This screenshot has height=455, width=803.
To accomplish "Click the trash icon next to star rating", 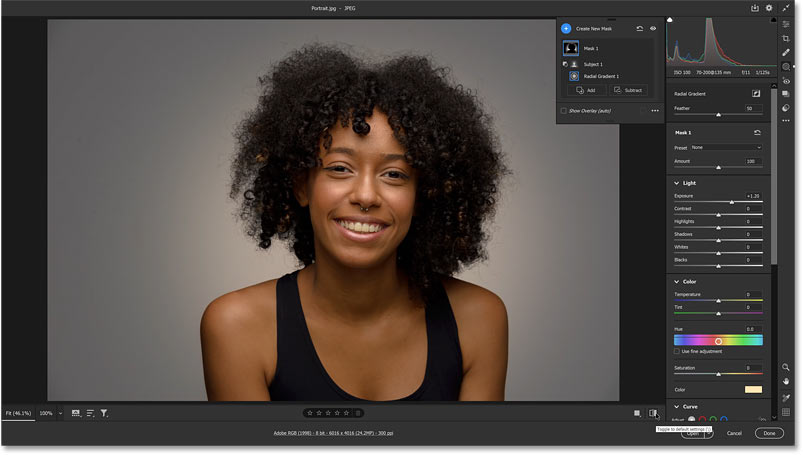I will point(358,413).
